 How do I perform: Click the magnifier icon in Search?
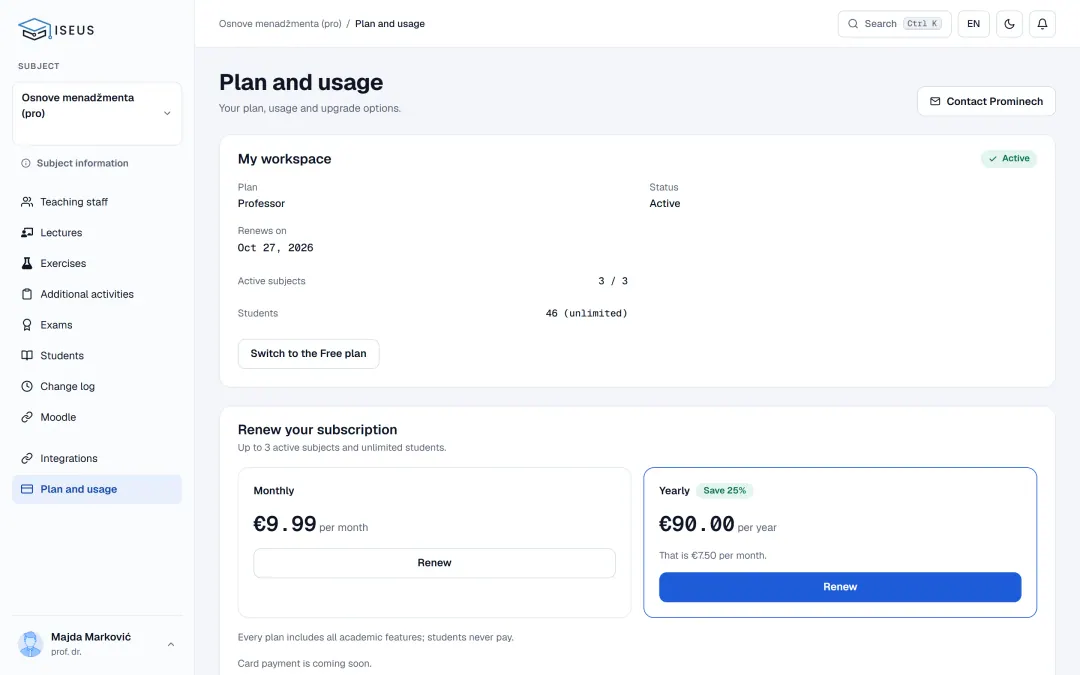click(853, 24)
